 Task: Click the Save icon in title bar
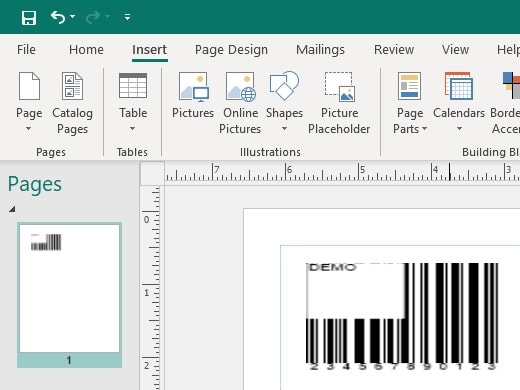[29, 17]
